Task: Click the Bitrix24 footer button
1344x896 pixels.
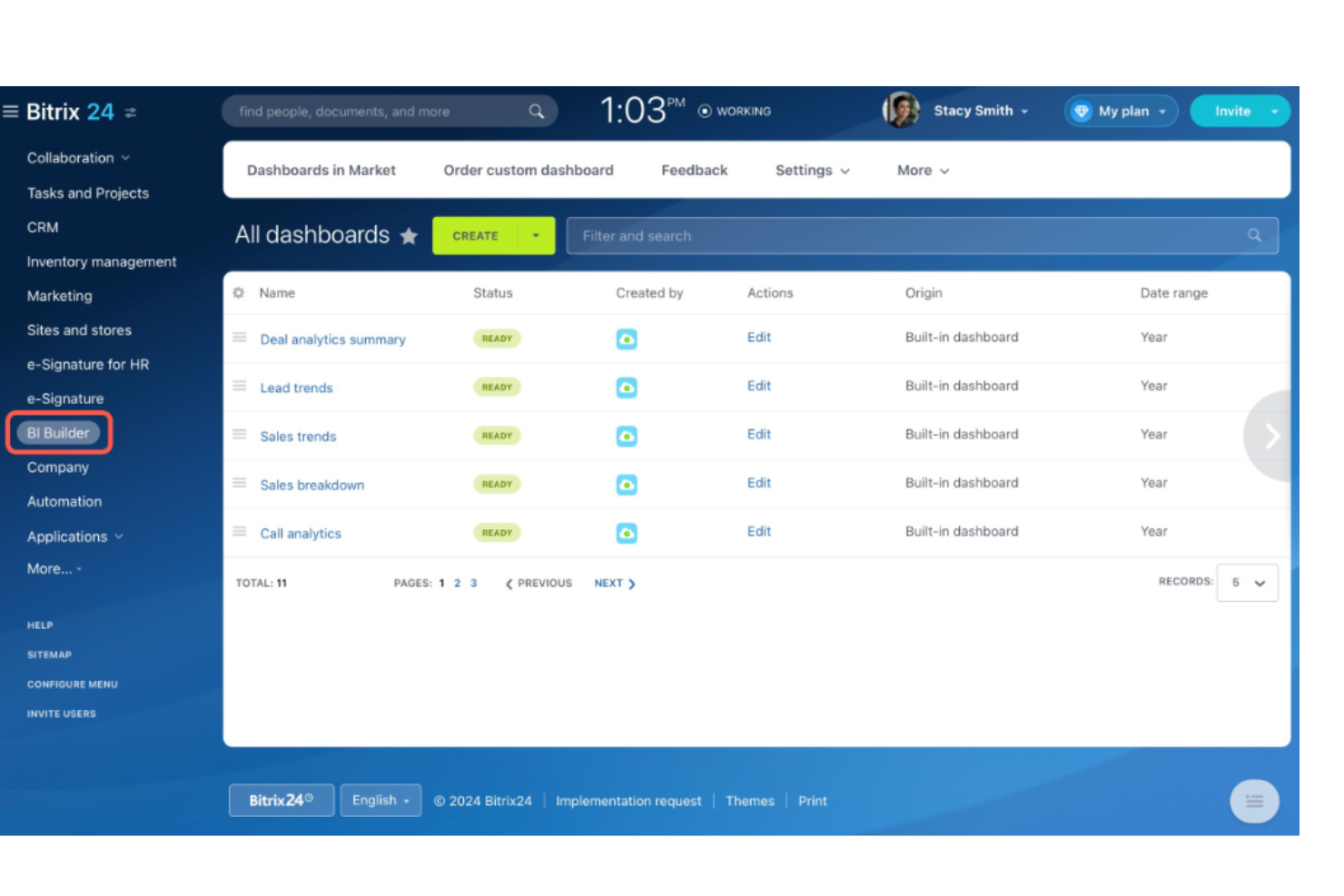Action: pos(282,801)
